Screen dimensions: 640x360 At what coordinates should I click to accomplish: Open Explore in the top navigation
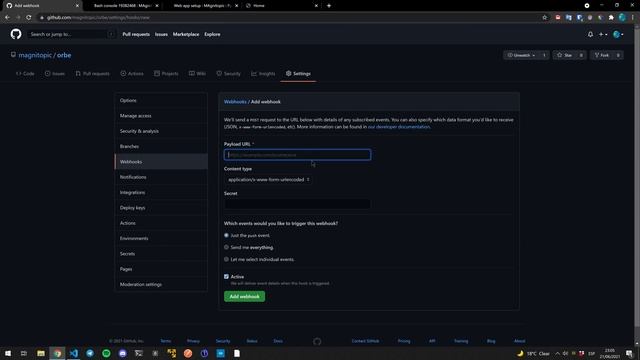pyautogui.click(x=212, y=34)
